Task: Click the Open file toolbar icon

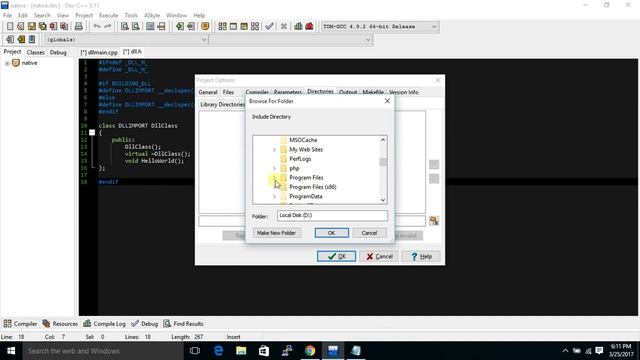Action: click(x=20, y=27)
